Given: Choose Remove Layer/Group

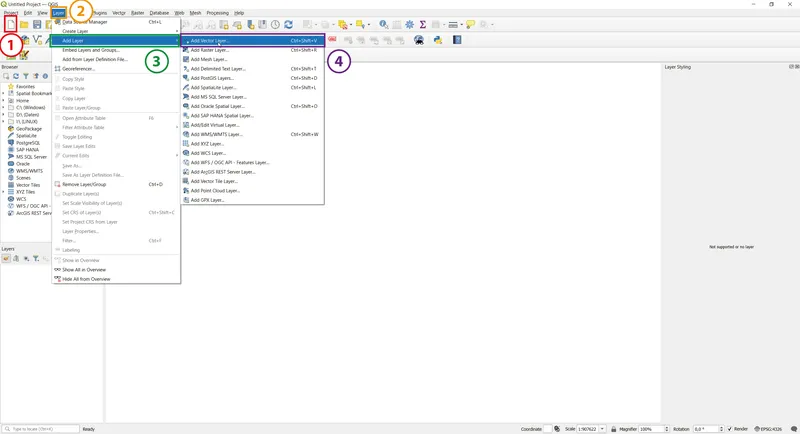Looking at the screenshot, I should [x=116, y=184].
